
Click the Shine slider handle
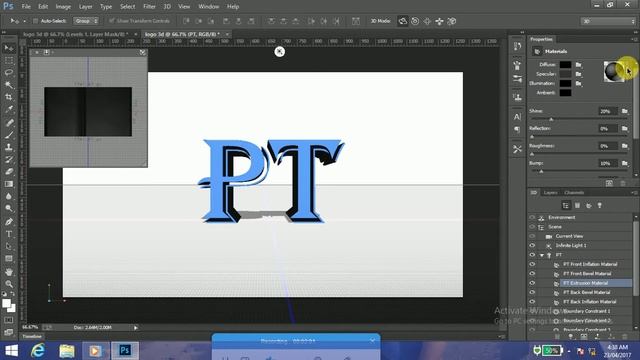[551, 119]
